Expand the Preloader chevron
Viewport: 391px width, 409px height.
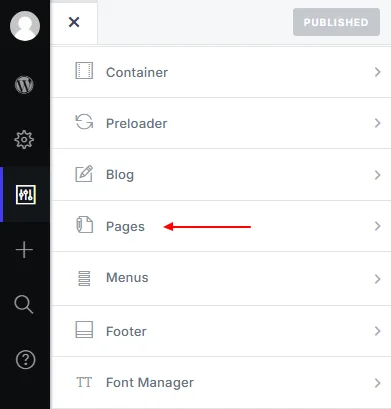[377, 123]
